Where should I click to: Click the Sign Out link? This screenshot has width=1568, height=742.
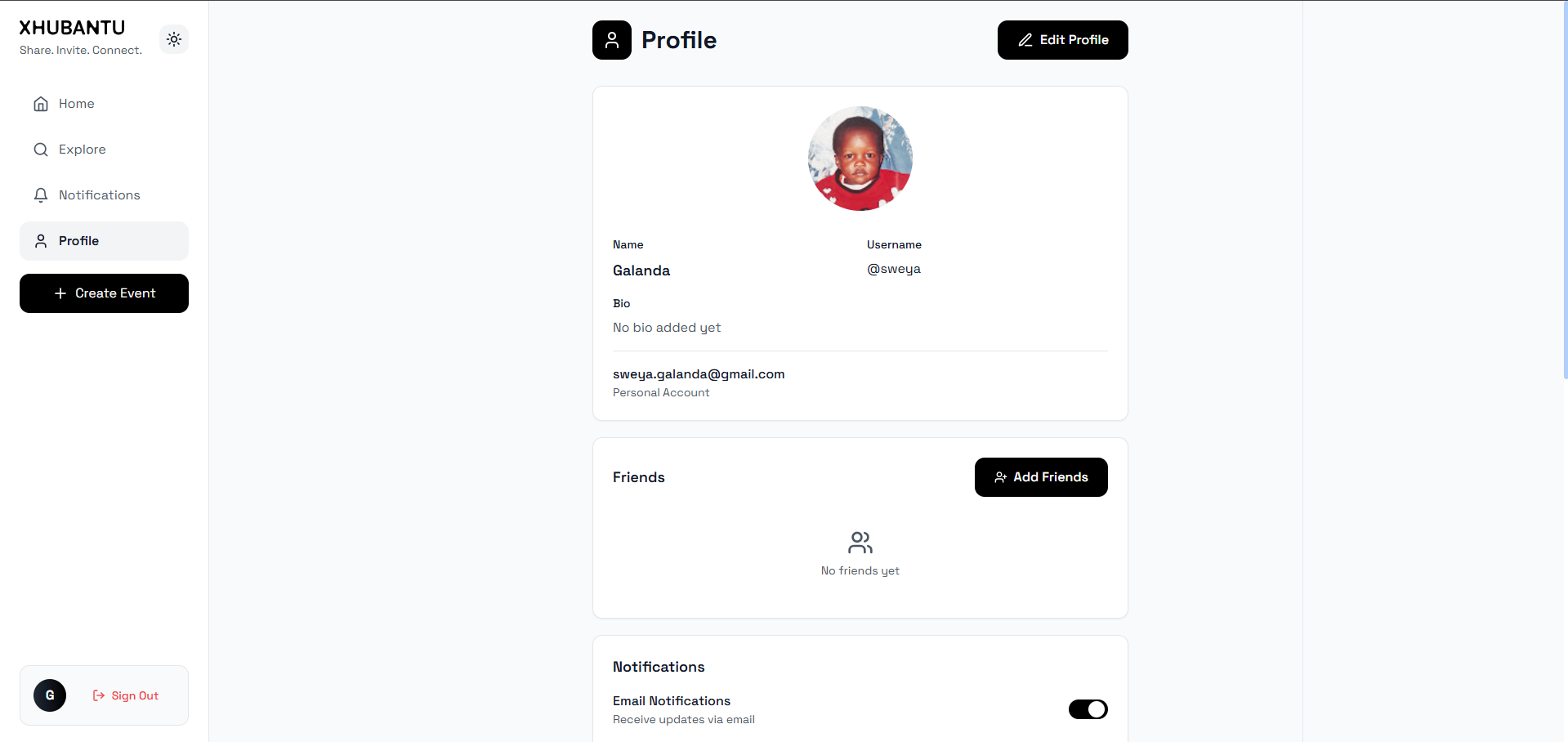pyautogui.click(x=126, y=695)
